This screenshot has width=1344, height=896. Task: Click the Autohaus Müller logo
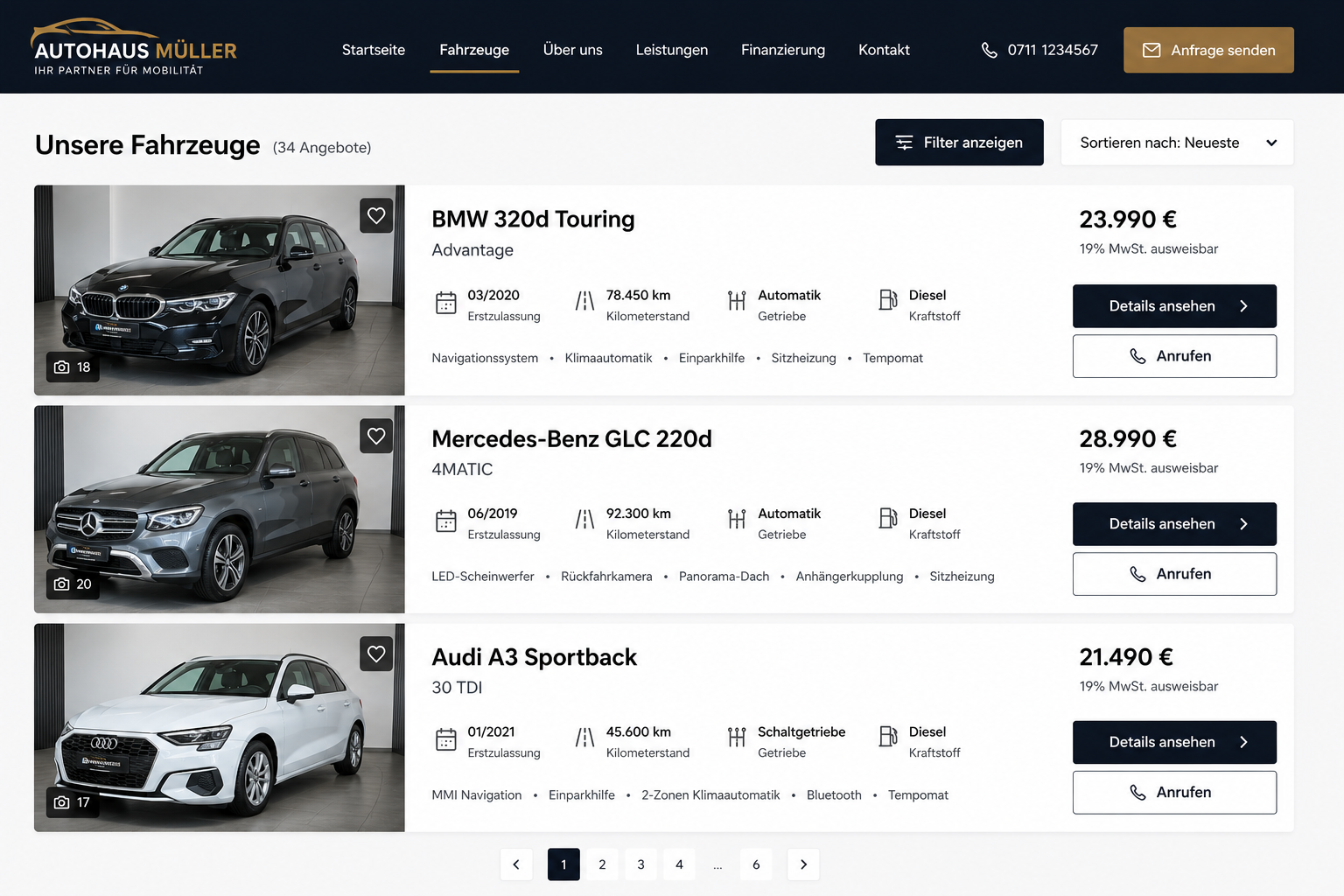[x=135, y=47]
